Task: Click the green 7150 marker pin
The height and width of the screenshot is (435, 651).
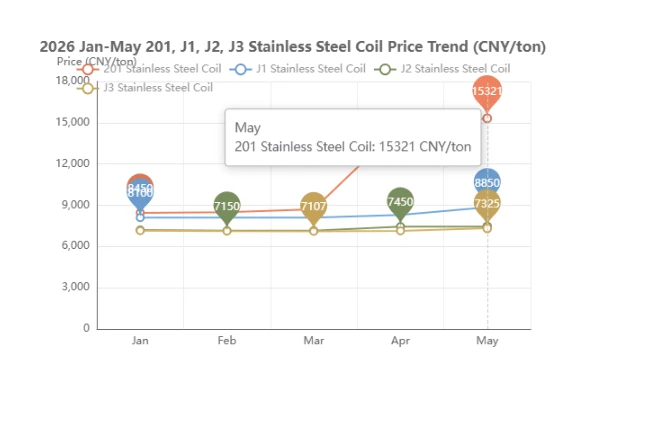Action: 227,208
